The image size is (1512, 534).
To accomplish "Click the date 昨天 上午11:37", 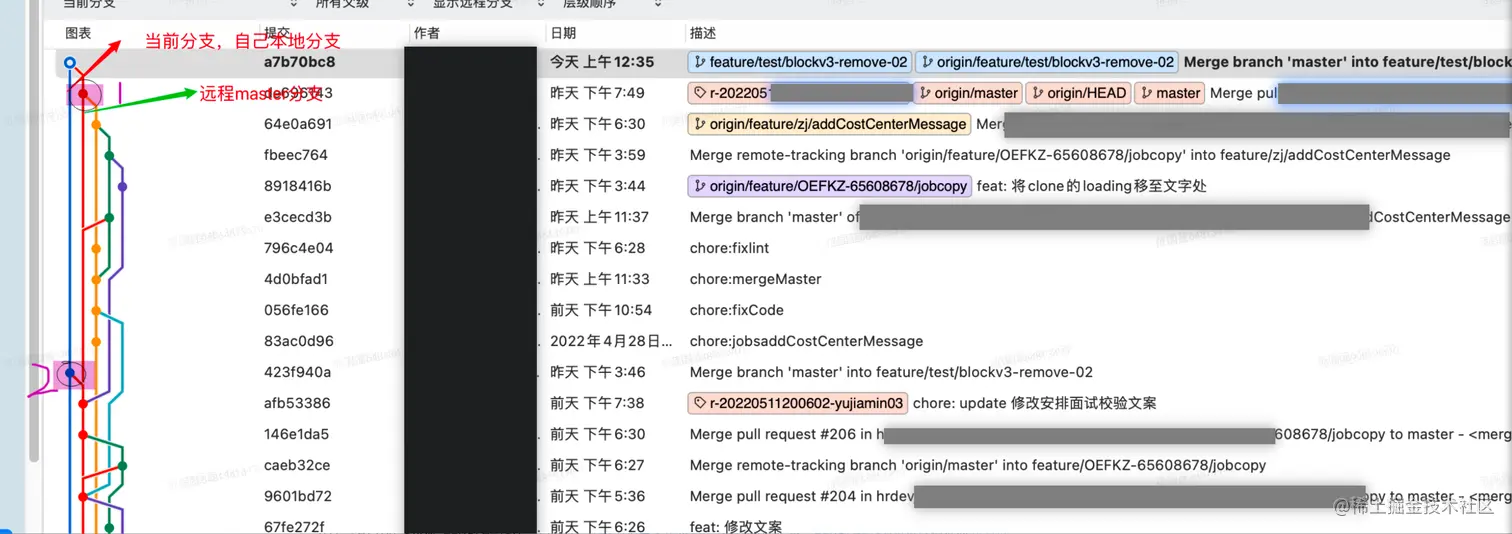I will (600, 217).
